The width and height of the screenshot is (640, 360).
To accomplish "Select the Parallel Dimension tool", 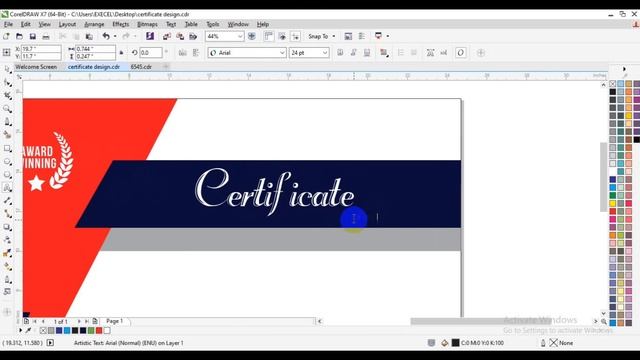I will pyautogui.click(x=7, y=201).
